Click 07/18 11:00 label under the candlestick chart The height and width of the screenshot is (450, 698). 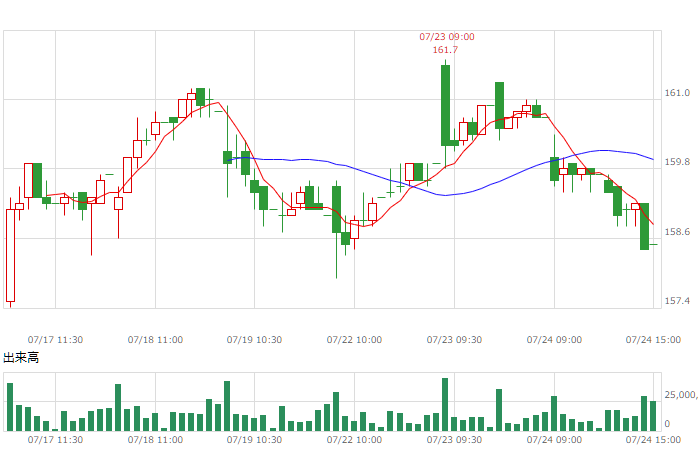tap(155, 340)
